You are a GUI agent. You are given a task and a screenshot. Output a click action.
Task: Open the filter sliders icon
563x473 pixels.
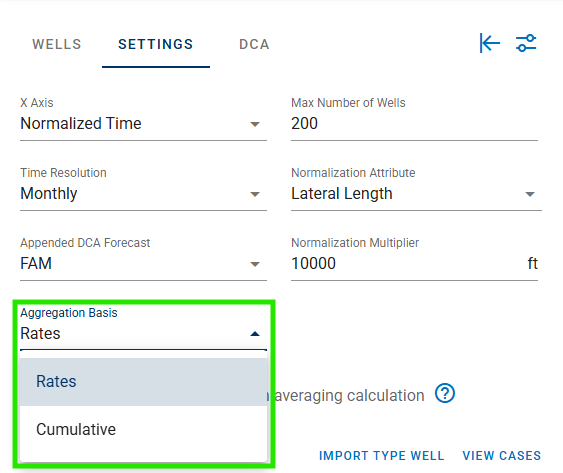coord(526,43)
